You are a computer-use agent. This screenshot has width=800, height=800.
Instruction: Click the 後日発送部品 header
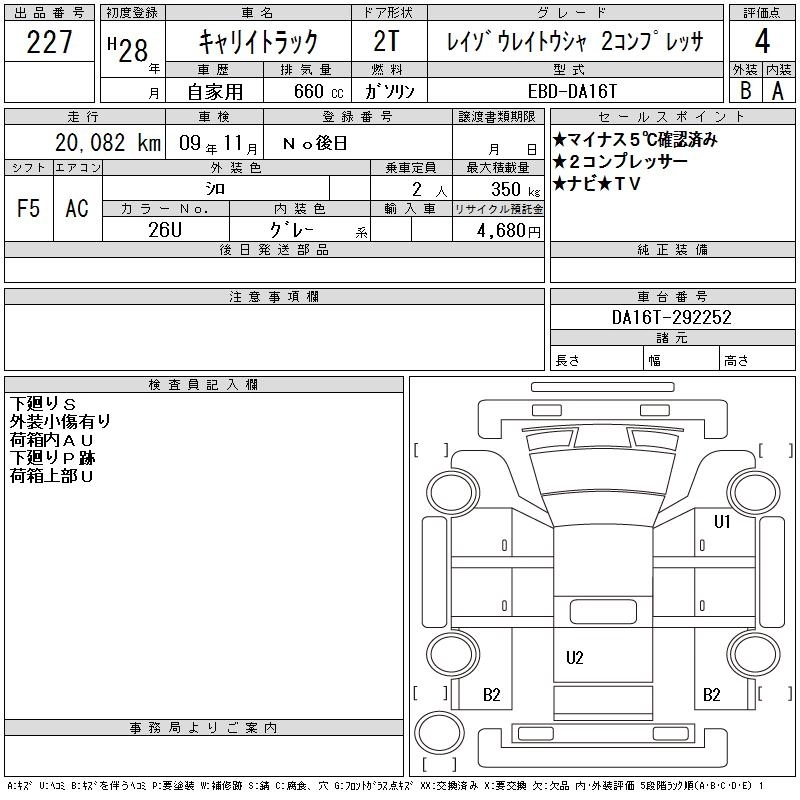point(274,250)
